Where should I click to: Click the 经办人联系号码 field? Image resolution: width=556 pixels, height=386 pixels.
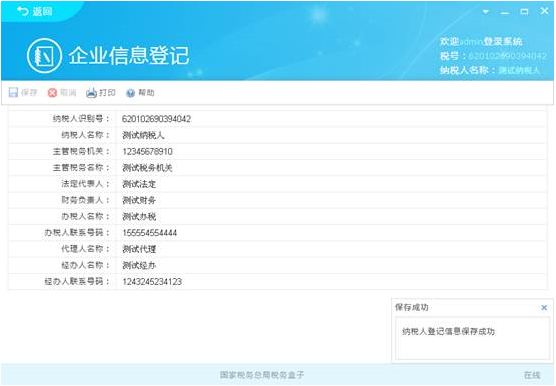coord(330,282)
